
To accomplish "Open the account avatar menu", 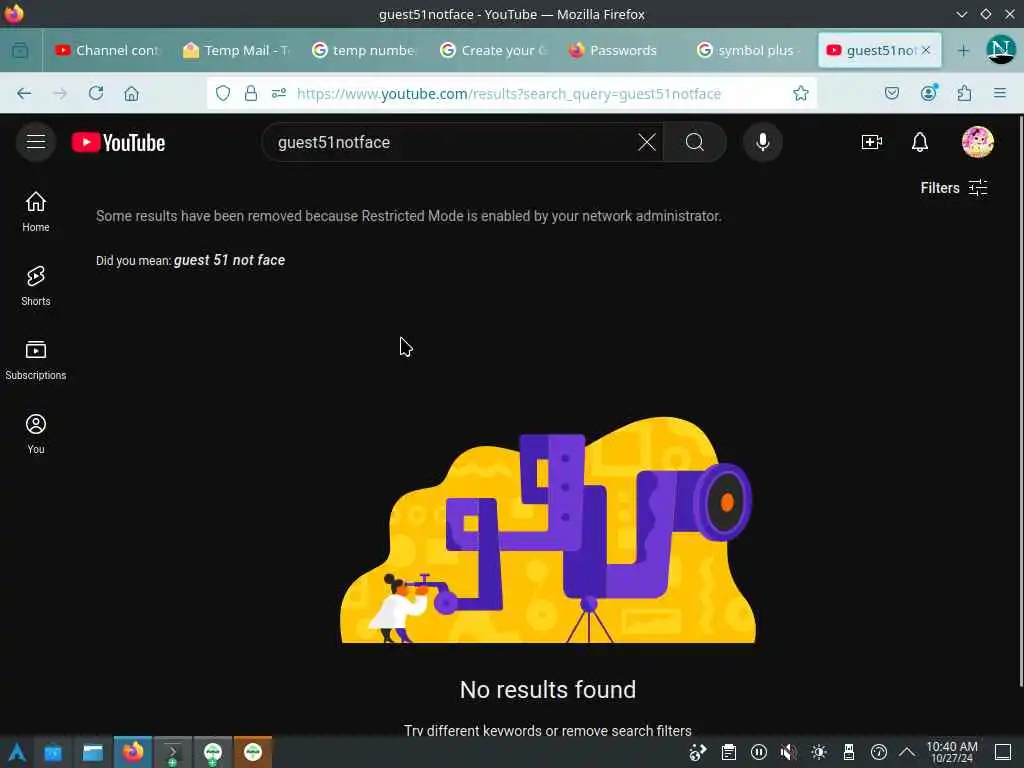I will tap(977, 142).
